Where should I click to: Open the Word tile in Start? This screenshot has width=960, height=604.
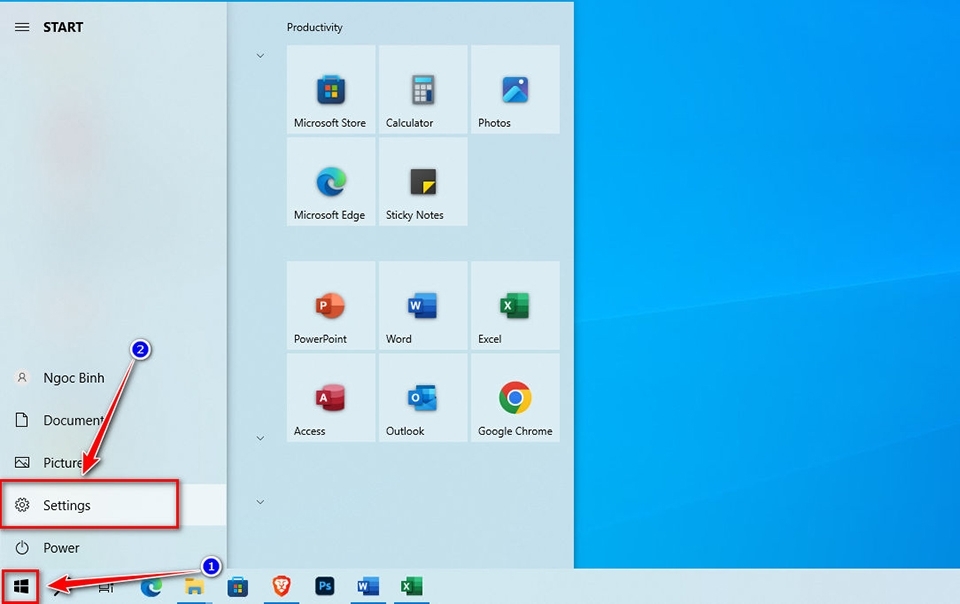click(423, 306)
